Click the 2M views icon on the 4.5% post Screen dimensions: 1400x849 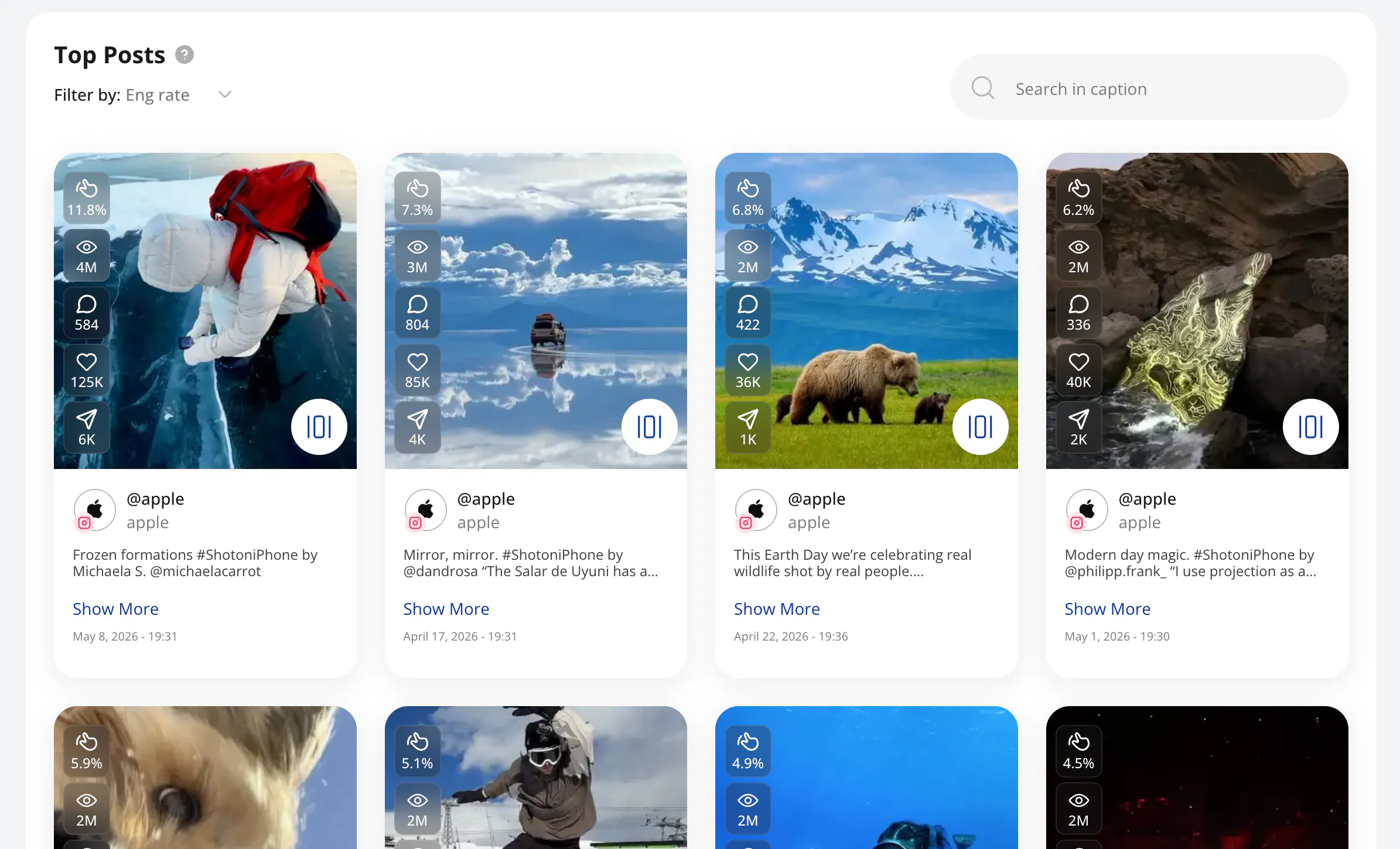[x=1079, y=800]
